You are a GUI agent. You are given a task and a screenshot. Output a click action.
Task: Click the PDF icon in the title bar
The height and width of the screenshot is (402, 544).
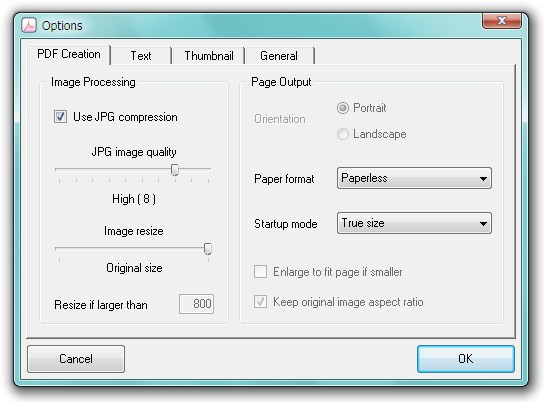click(29, 25)
